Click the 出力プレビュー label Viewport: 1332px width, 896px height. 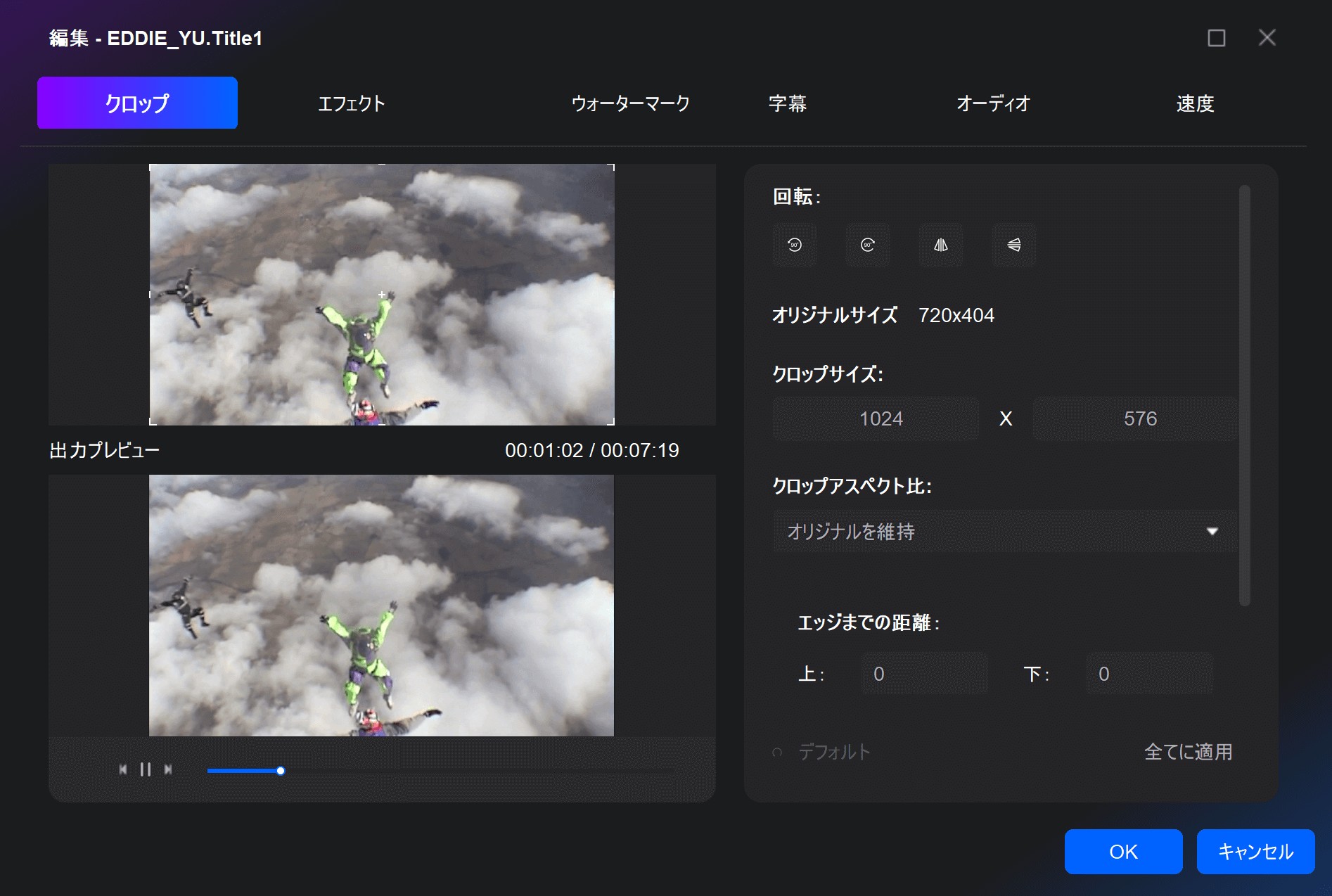point(105,450)
